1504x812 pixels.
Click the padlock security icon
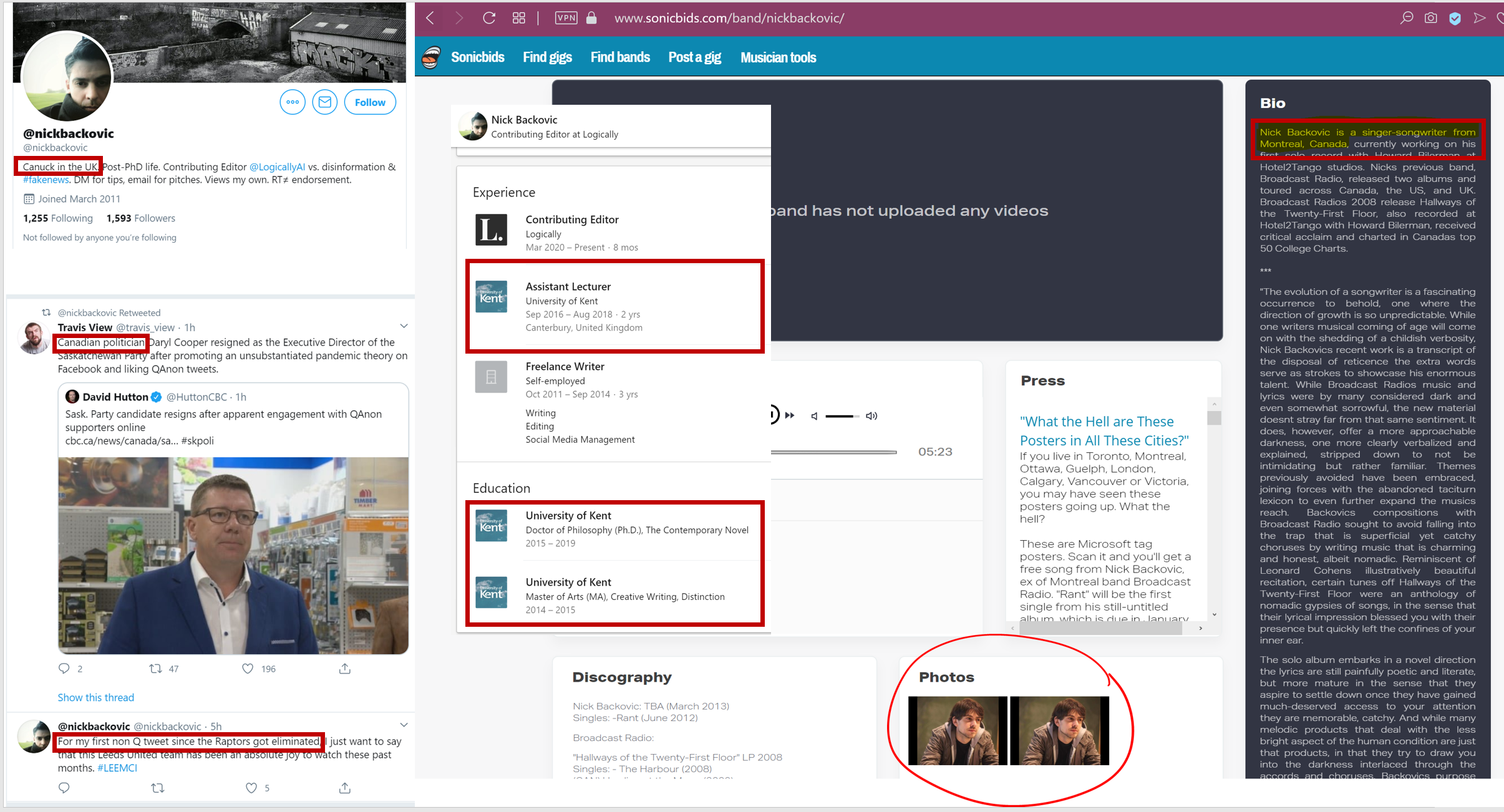(x=591, y=18)
